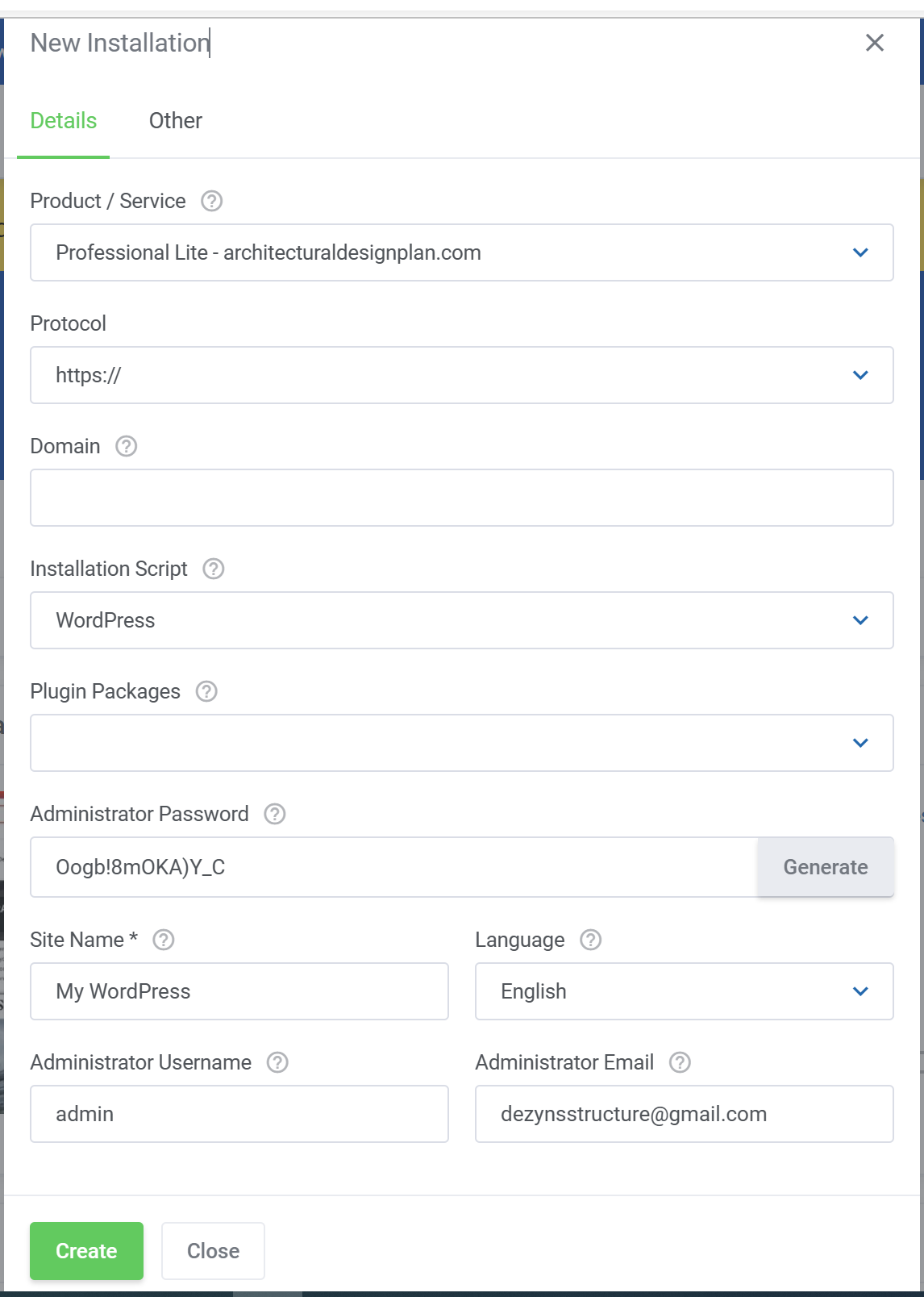The width and height of the screenshot is (924, 1297).
Task: Expand the Plugin Packages dropdown
Action: 462,743
